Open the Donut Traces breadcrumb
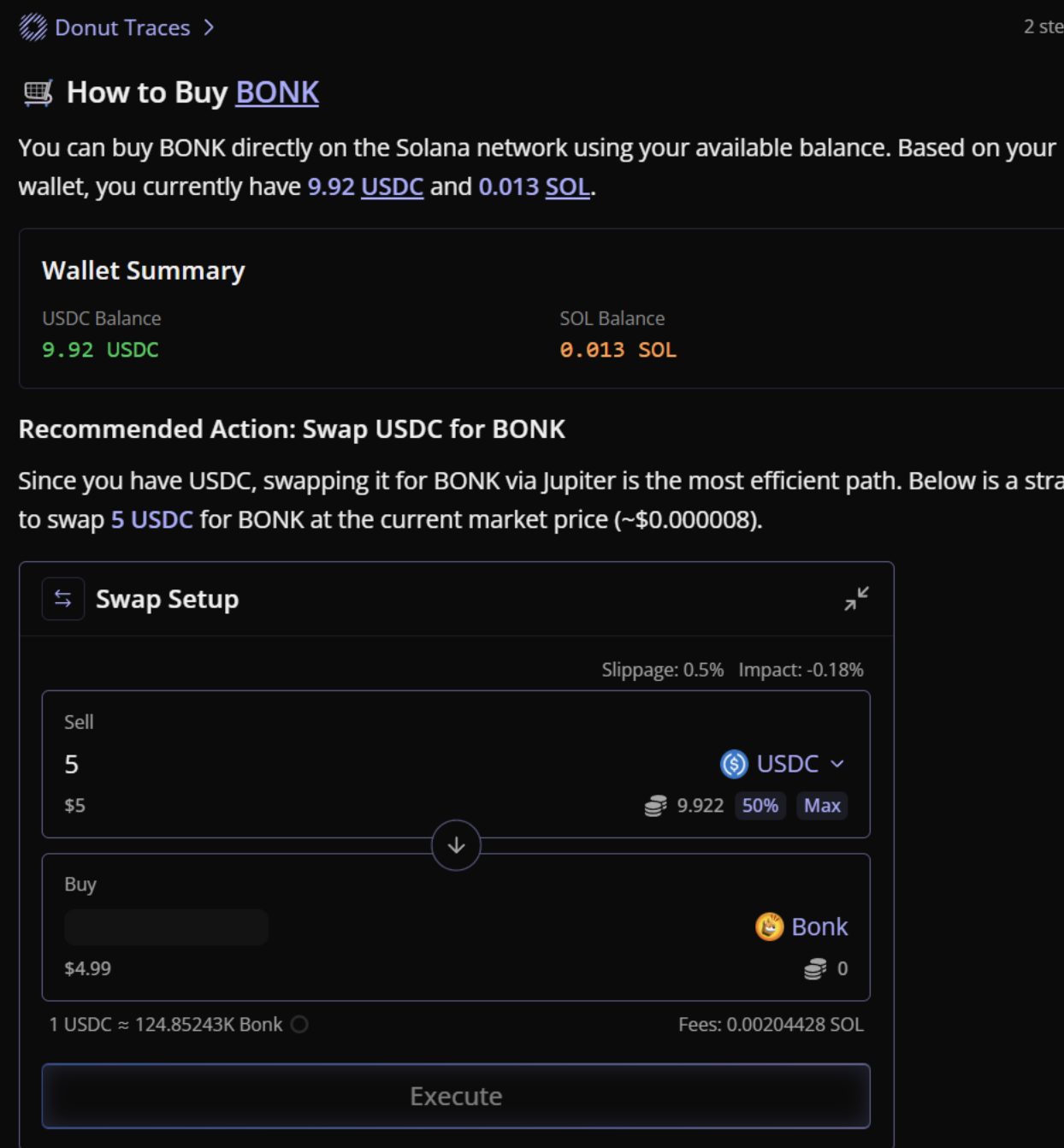This screenshot has width=1064, height=1148. pos(122,27)
